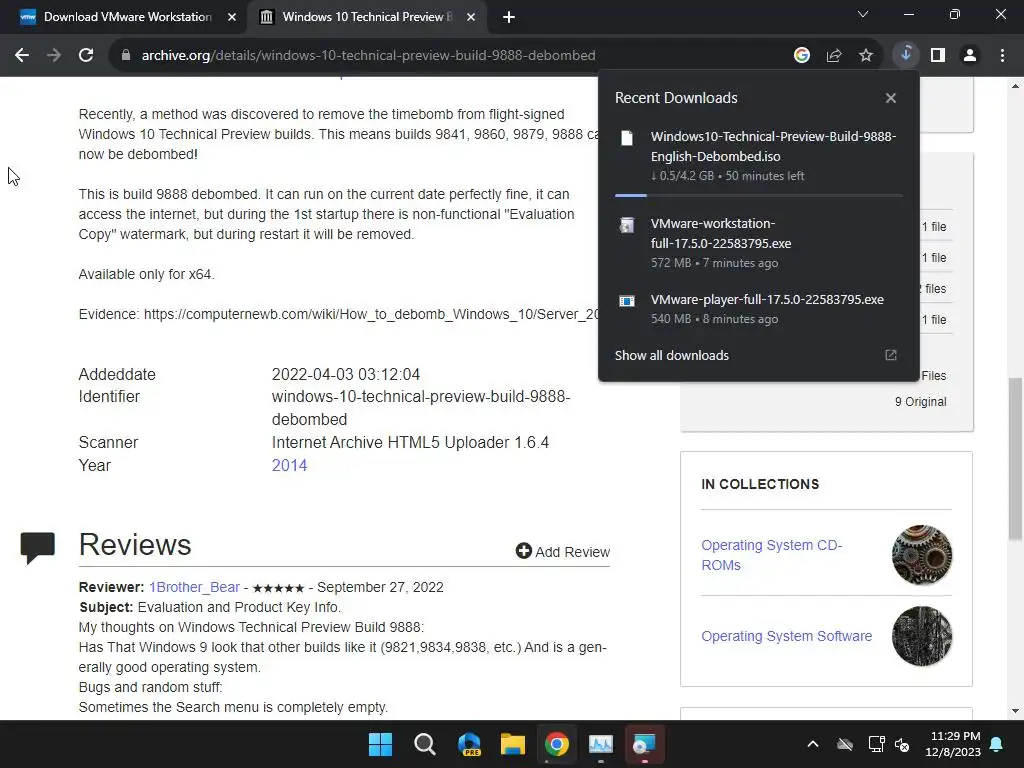Click the CD-ROMs collection gears thumbnail
Viewport: 1024px width, 768px height.
click(921, 555)
